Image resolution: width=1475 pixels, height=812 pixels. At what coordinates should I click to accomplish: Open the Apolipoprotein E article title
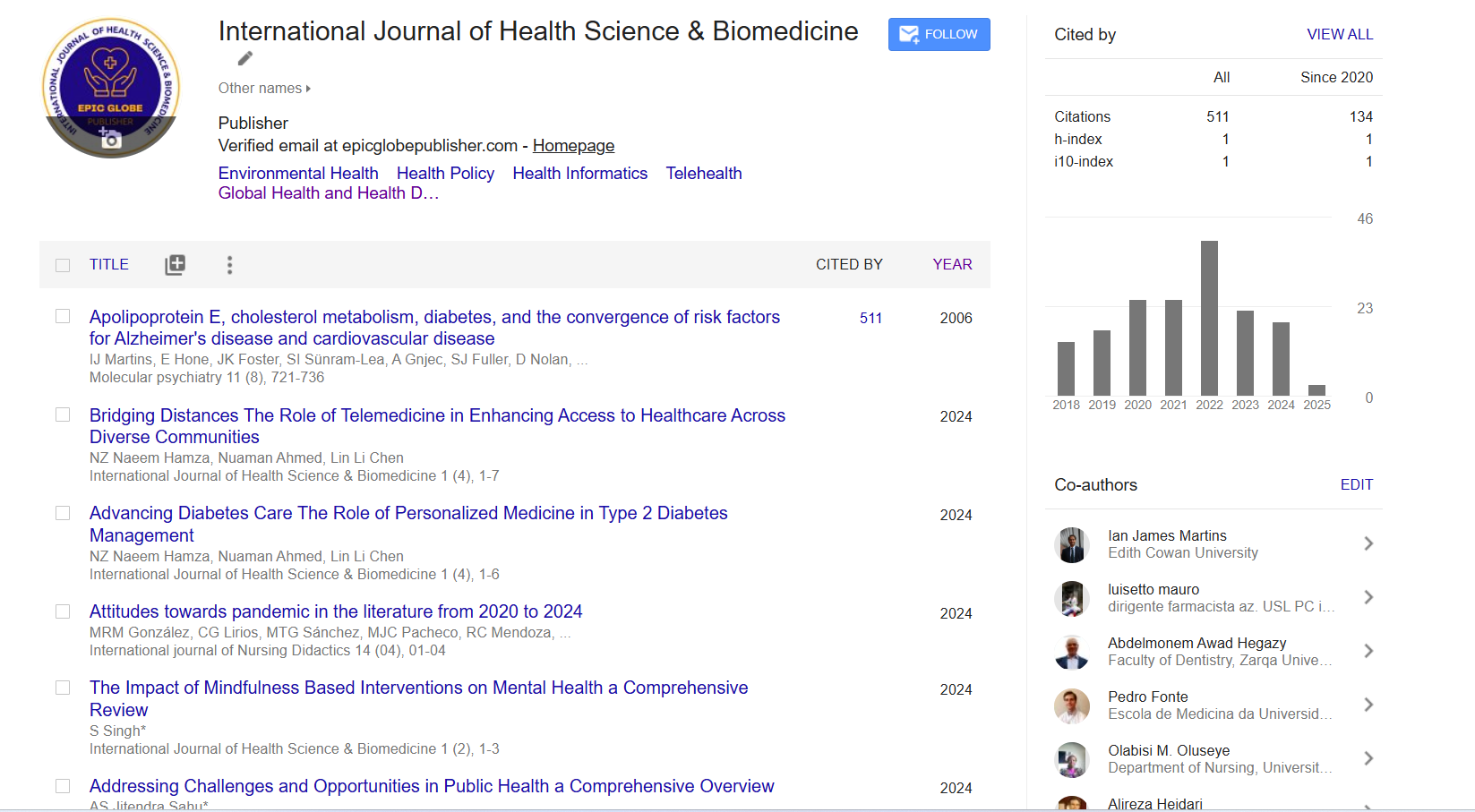point(434,328)
